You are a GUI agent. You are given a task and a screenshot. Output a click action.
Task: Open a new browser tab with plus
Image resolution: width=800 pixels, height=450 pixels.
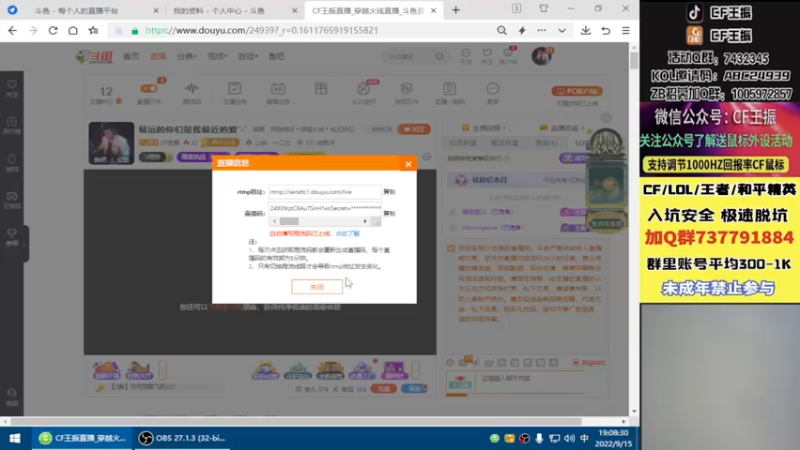pyautogui.click(x=456, y=10)
